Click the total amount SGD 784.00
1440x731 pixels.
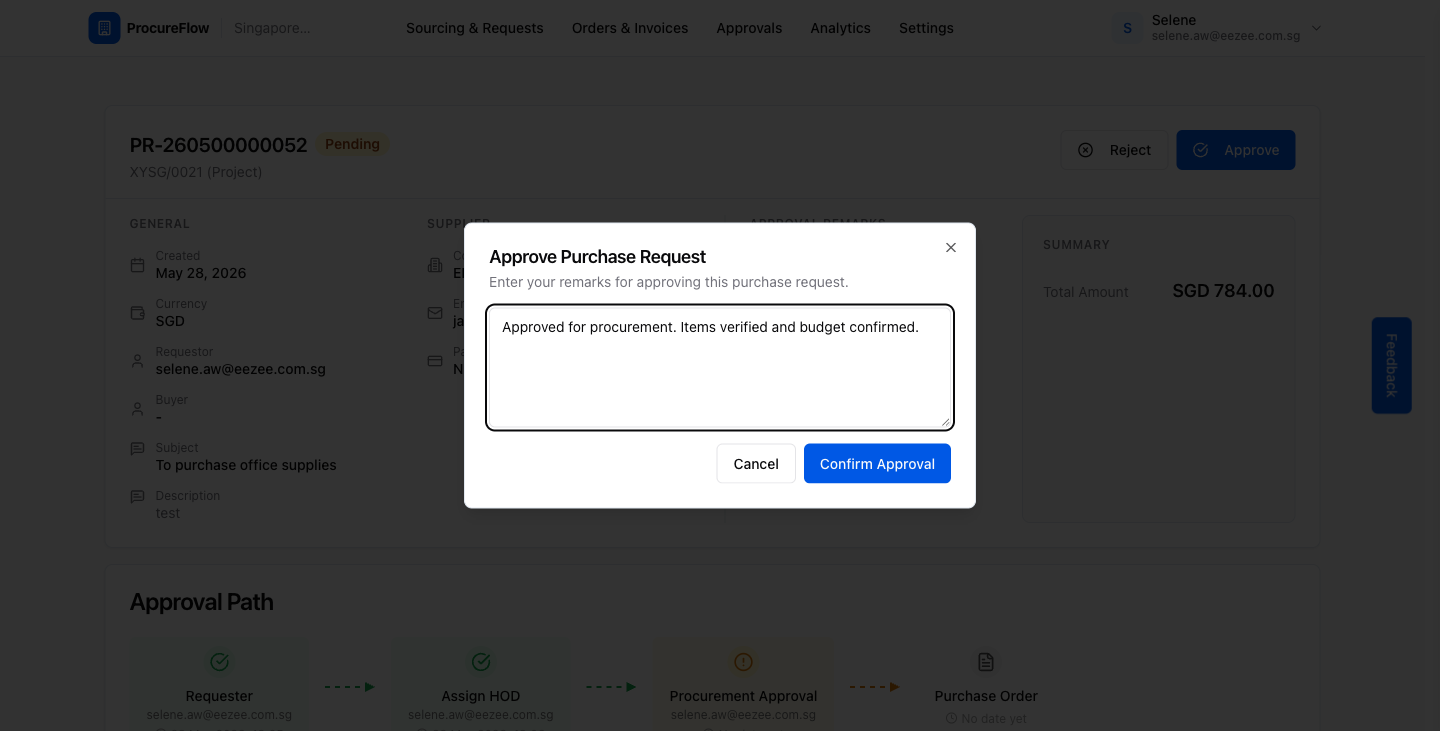click(1223, 291)
